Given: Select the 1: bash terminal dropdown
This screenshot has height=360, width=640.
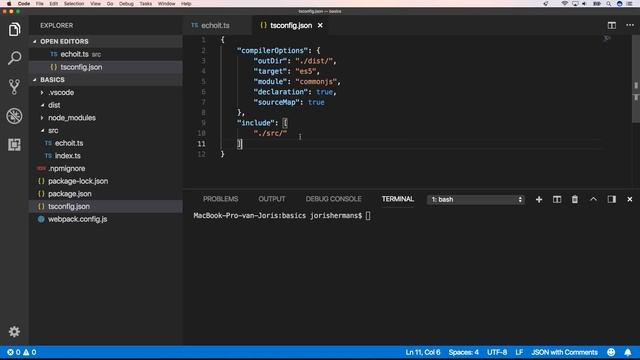Looking at the screenshot, I should point(476,200).
